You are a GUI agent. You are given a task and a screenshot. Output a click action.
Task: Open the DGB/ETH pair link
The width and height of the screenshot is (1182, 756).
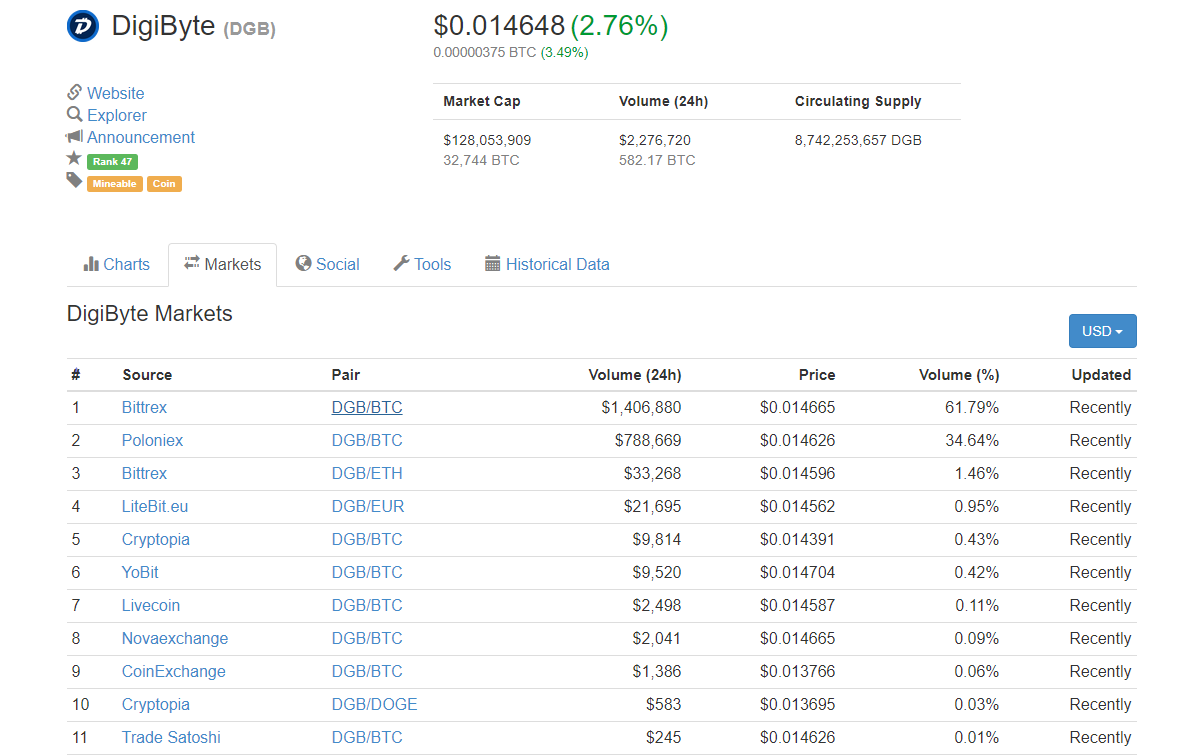coord(367,474)
